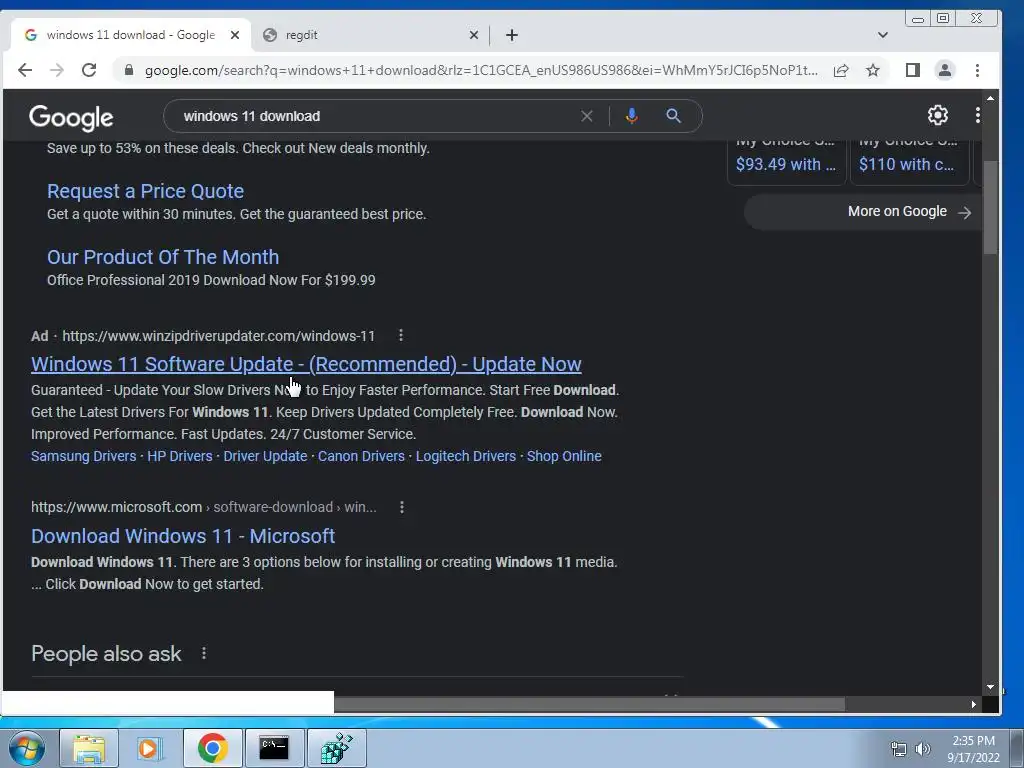This screenshot has width=1024, height=768.
Task: Open Registry Editor cubes taskbar icon
Action: pyautogui.click(x=336, y=748)
